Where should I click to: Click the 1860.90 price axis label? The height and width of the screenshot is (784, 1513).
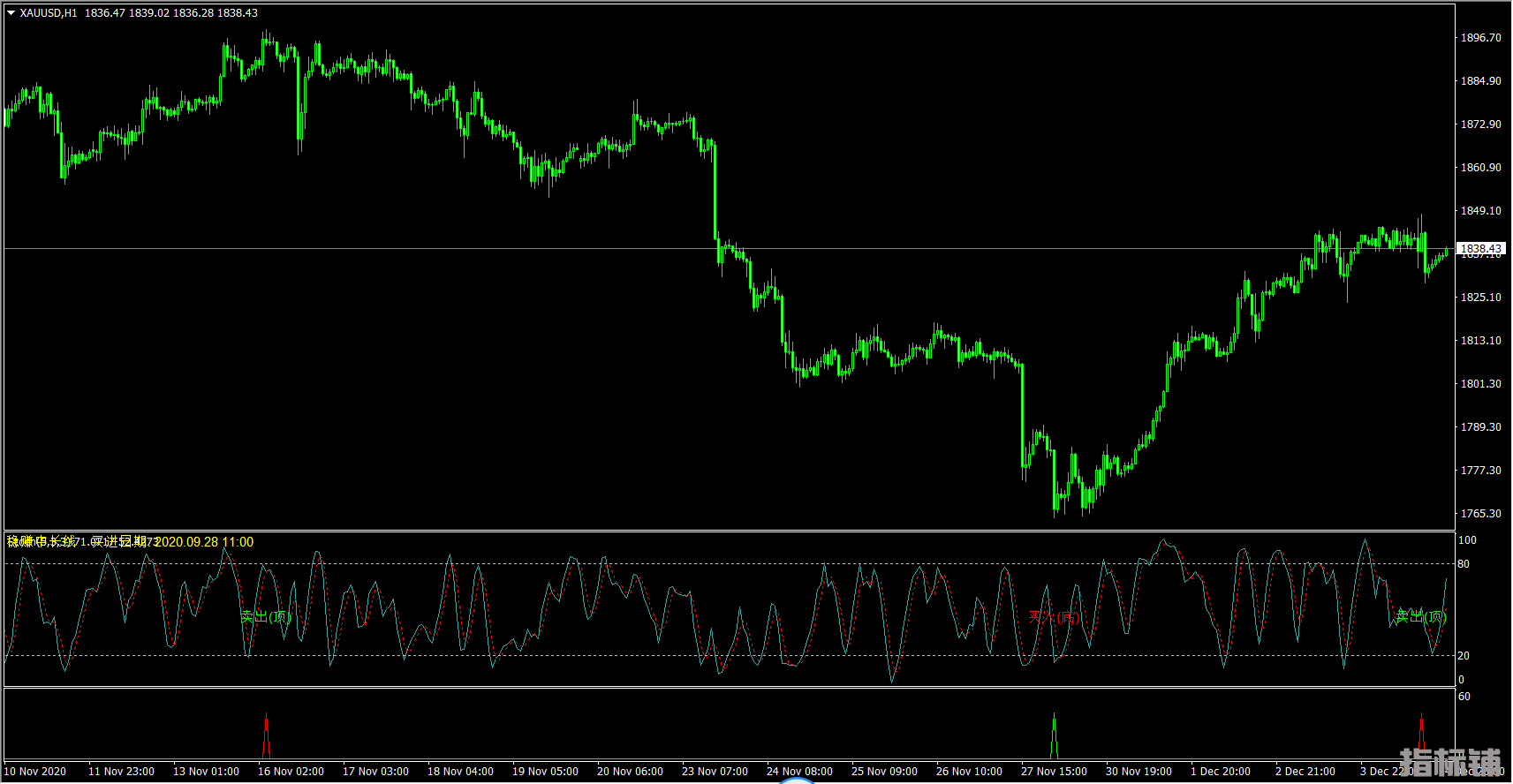(x=1480, y=168)
